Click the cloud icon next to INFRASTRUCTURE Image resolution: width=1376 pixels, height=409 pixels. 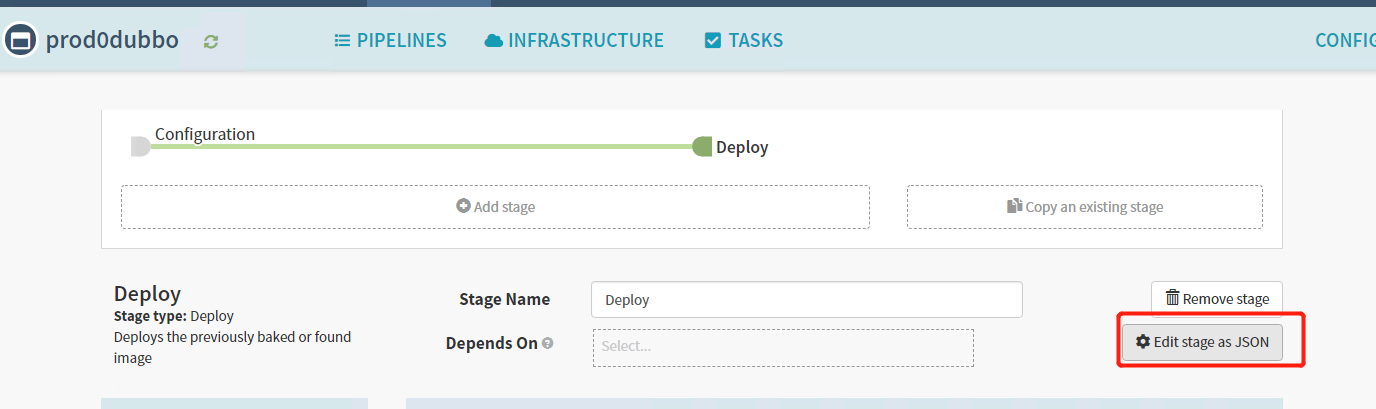(x=493, y=41)
